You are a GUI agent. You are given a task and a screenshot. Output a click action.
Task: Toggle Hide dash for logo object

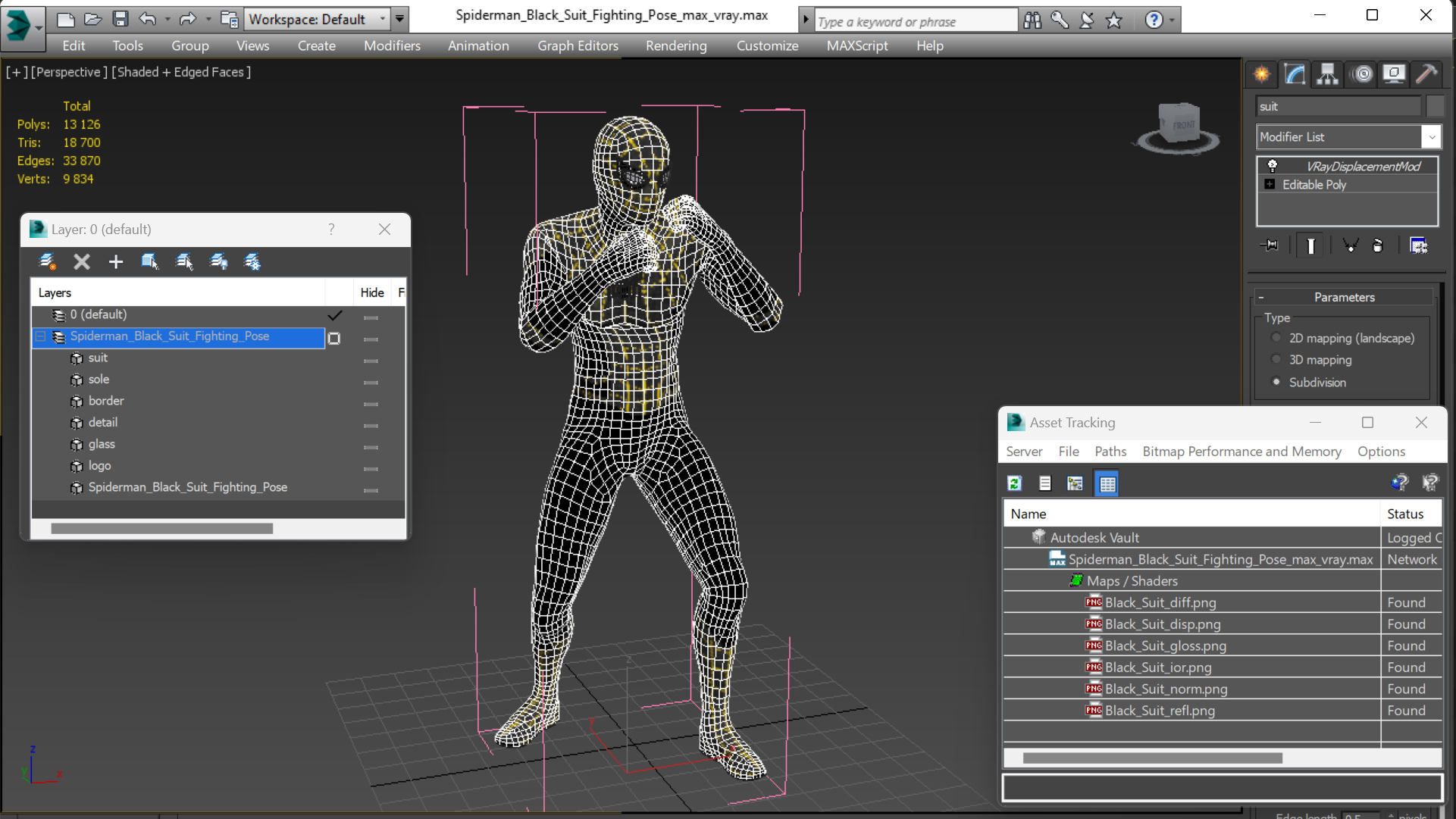[371, 468]
